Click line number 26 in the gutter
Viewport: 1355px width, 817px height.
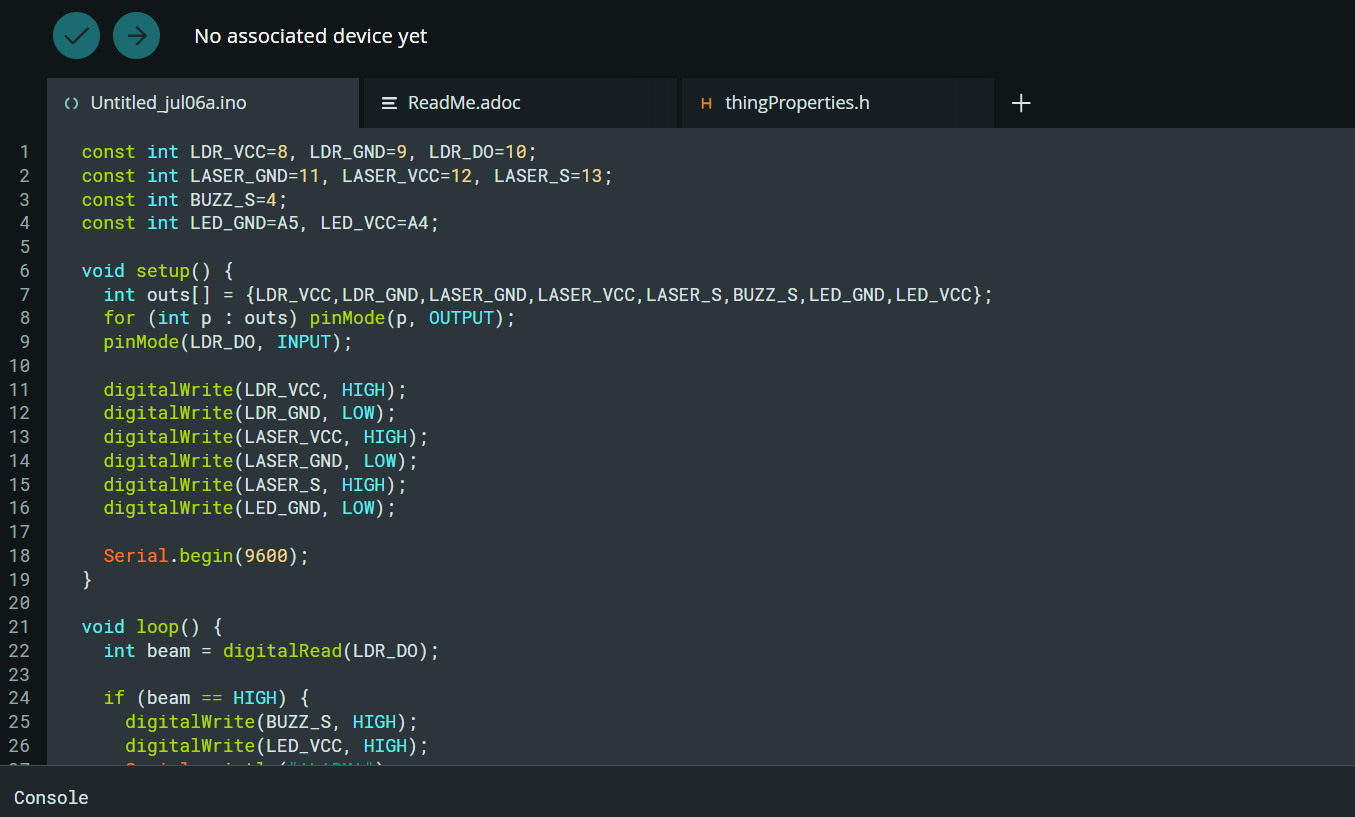coord(19,746)
